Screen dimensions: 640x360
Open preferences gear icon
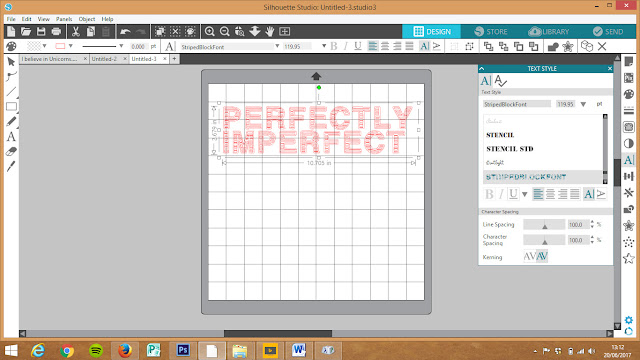(x=629, y=320)
